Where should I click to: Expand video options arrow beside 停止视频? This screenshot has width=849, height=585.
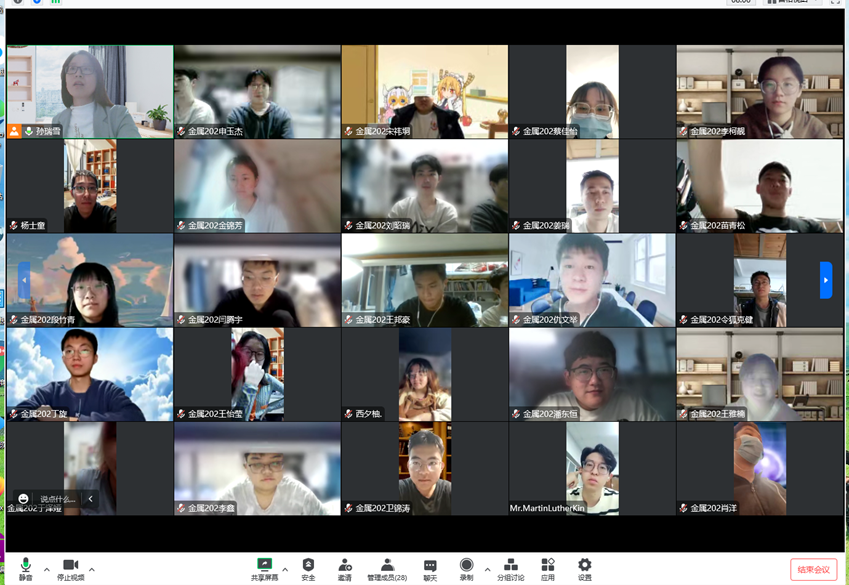pos(92,570)
